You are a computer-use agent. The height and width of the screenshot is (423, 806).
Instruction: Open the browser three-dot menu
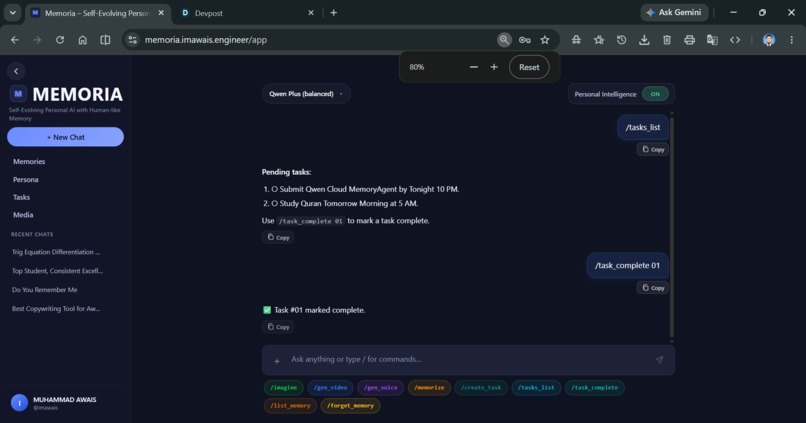point(792,40)
